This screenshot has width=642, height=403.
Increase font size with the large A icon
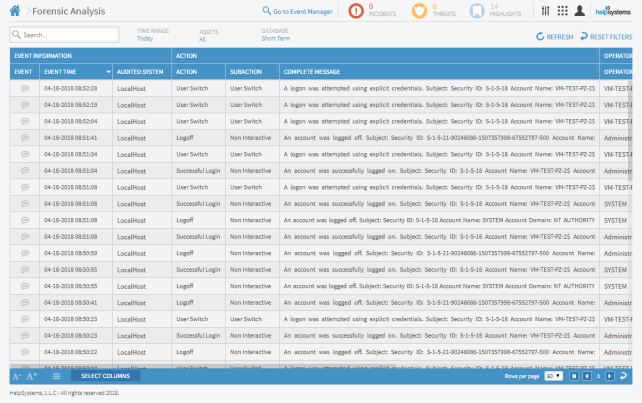(31, 376)
